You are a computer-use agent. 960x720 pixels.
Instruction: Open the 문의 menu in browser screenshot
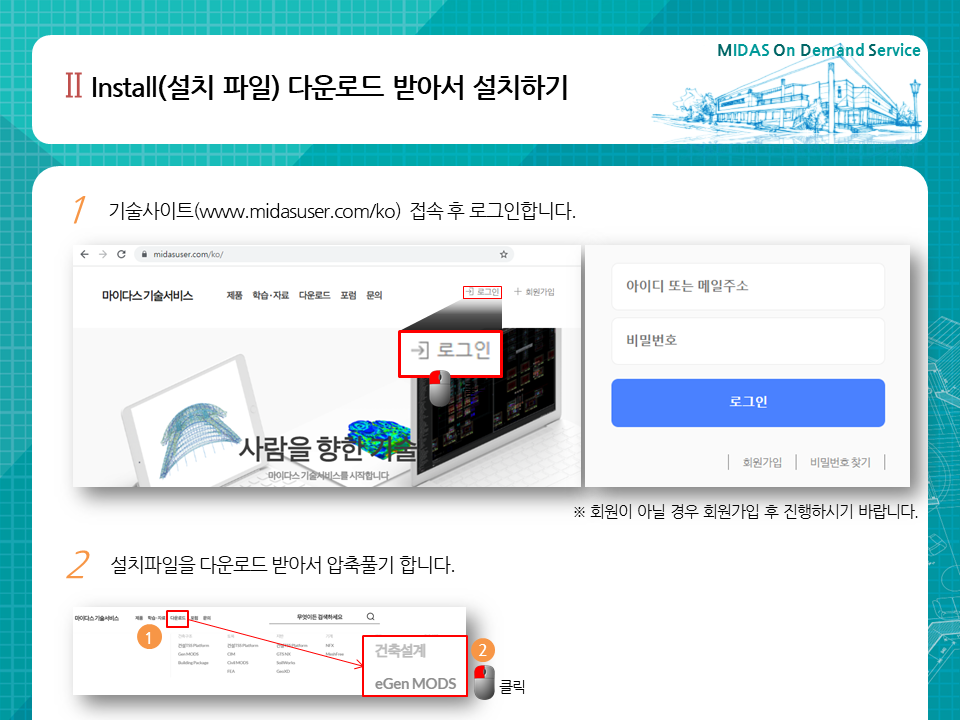374,295
